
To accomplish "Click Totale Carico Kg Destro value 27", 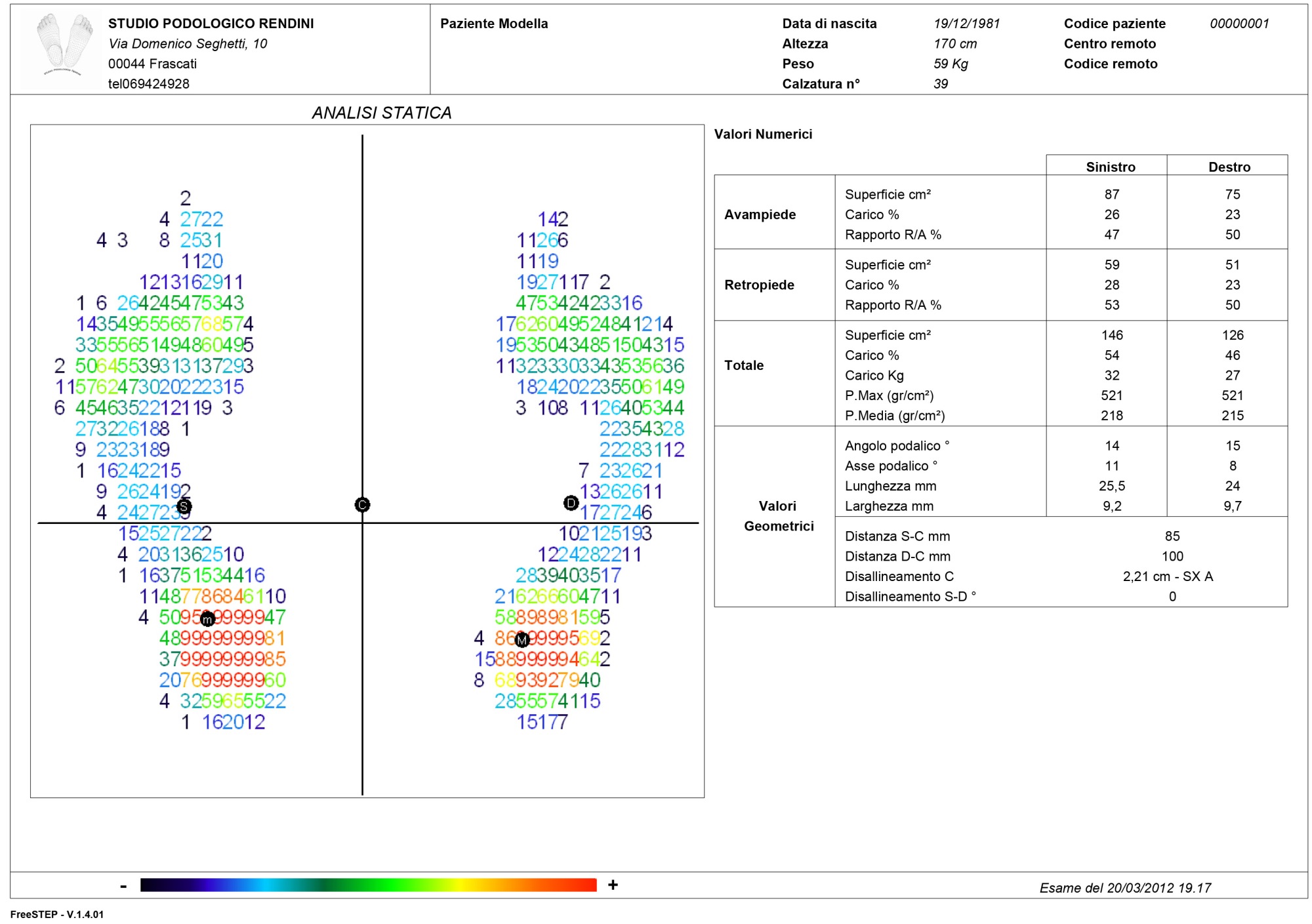I will tap(1233, 375).
